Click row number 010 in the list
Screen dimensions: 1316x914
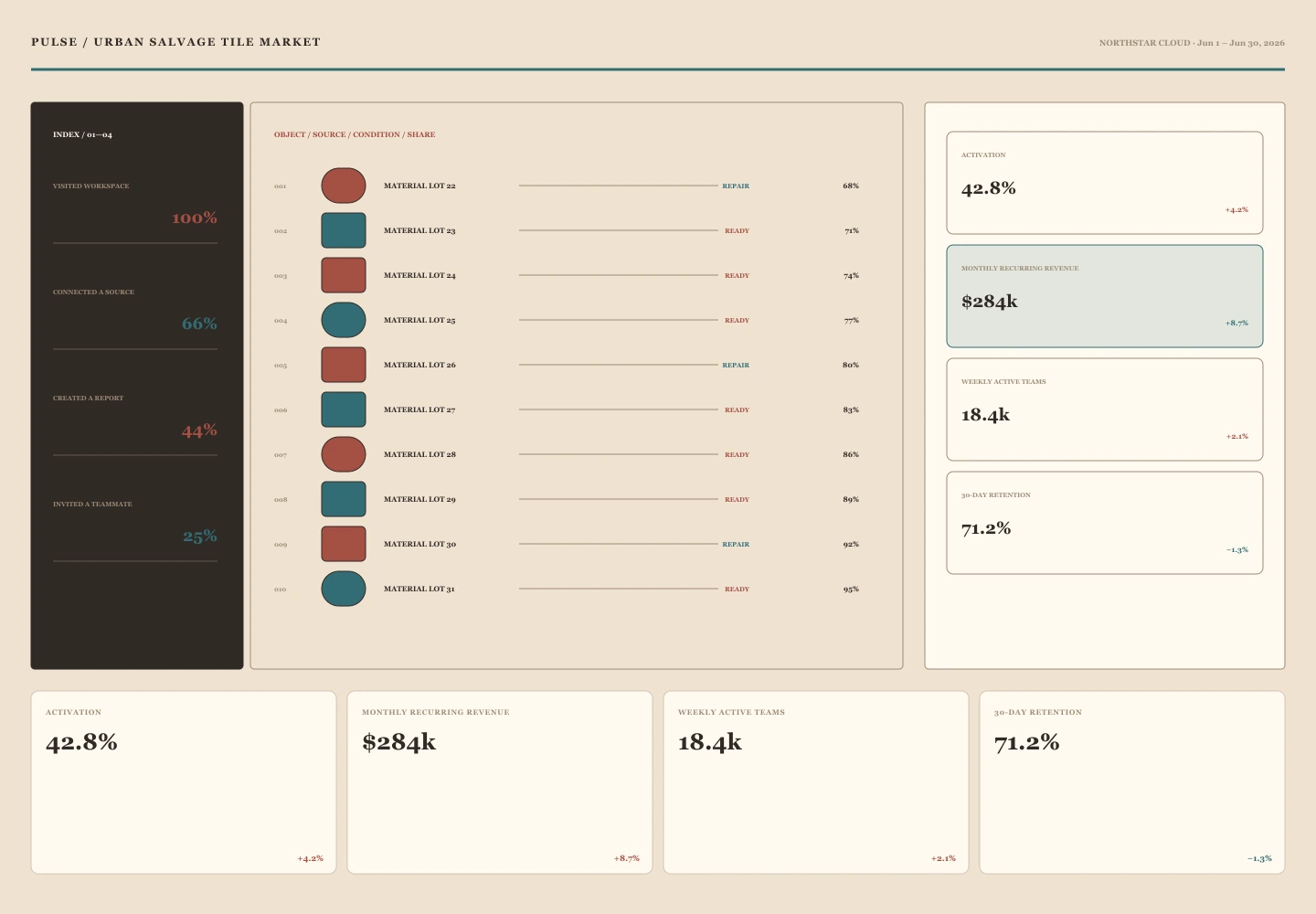click(x=281, y=589)
